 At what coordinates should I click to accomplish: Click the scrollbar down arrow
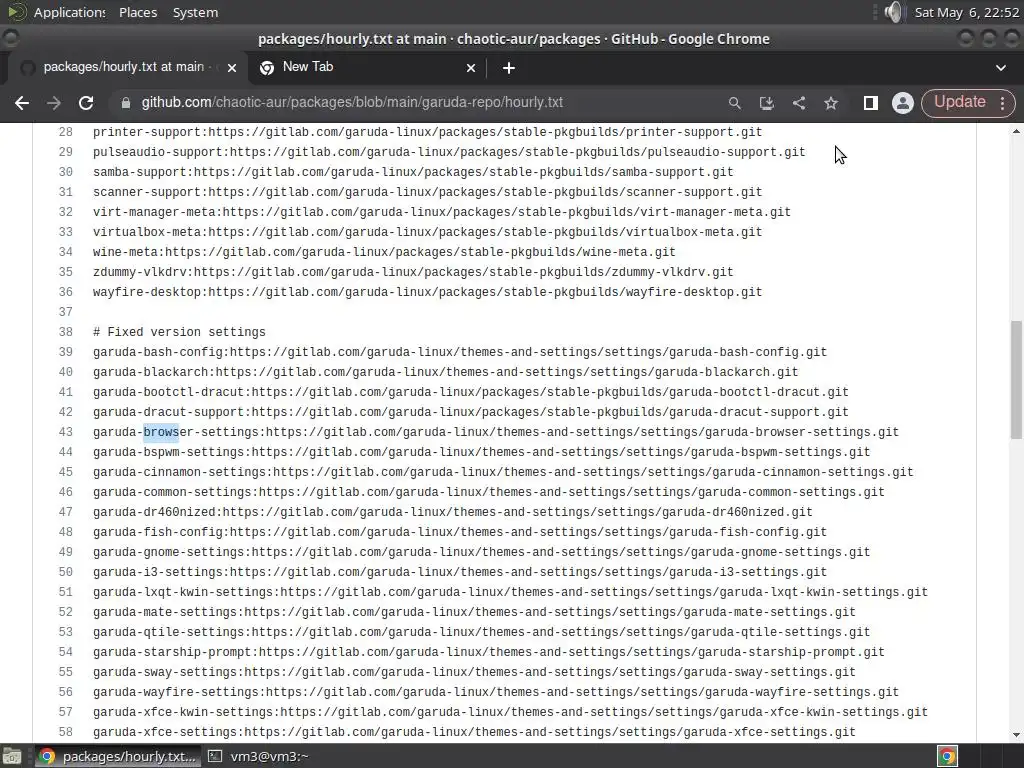pyautogui.click(x=1016, y=735)
